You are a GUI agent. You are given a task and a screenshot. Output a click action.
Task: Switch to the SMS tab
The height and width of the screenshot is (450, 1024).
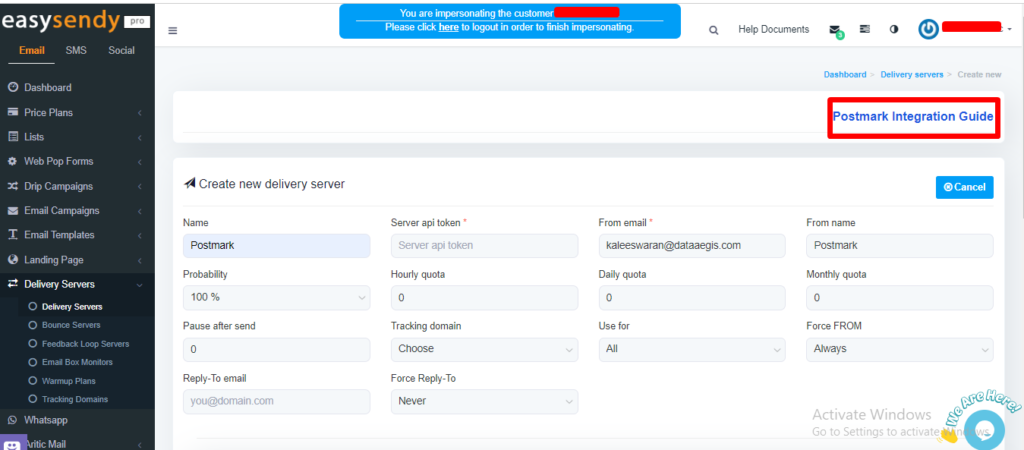(x=76, y=51)
